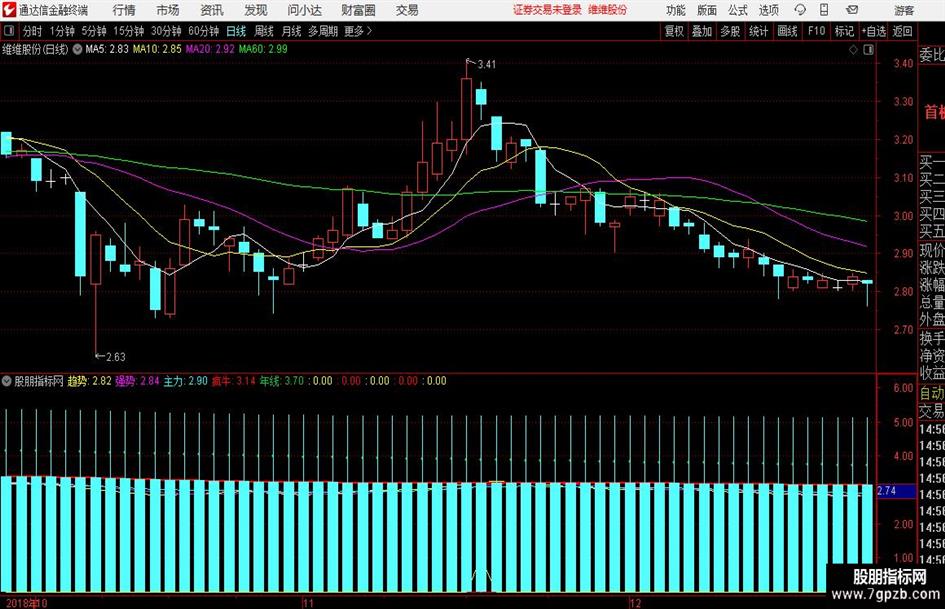Click the 维维股份(日线) chart title
945x609 pixels.
(36, 49)
